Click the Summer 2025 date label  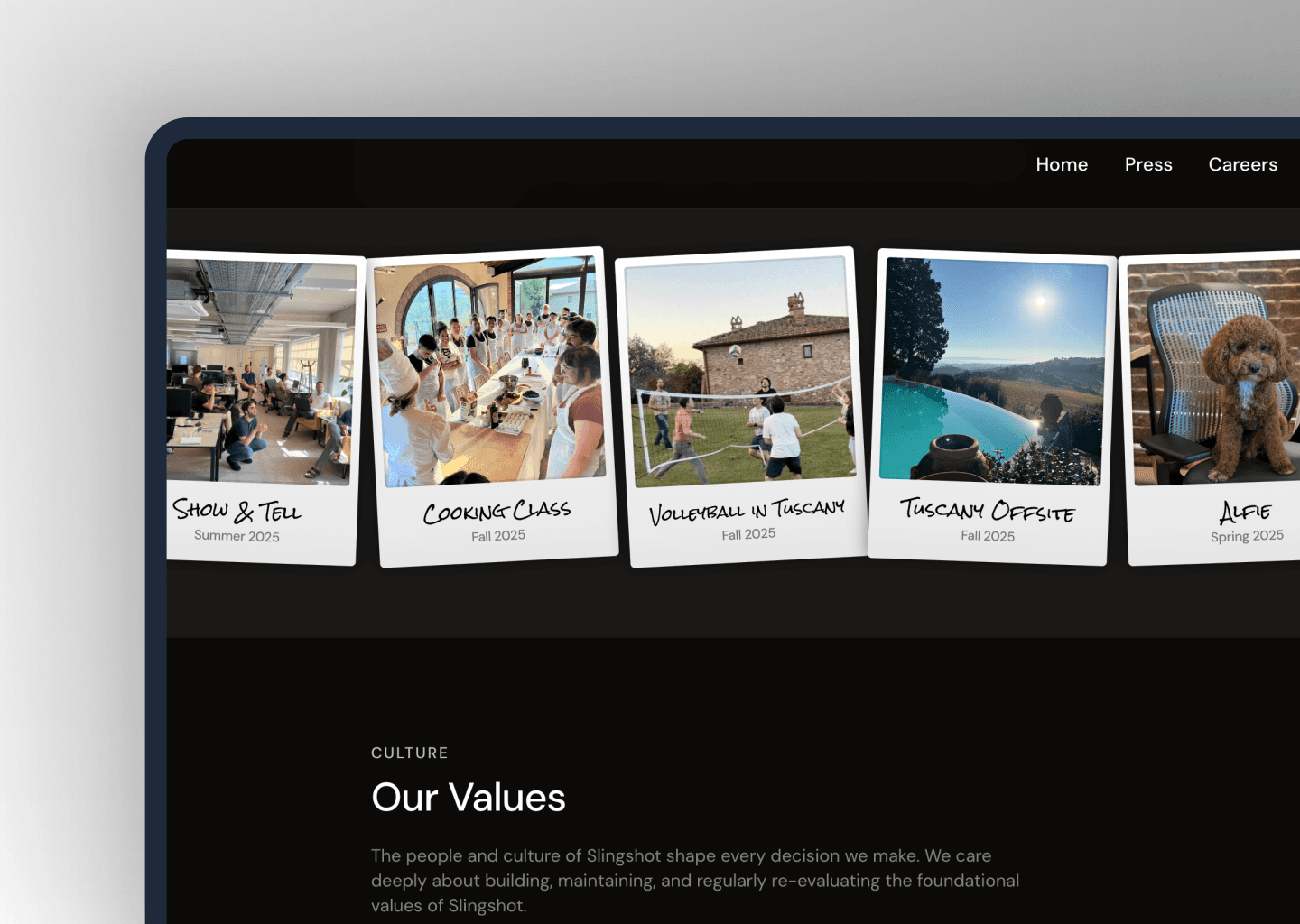point(237,536)
